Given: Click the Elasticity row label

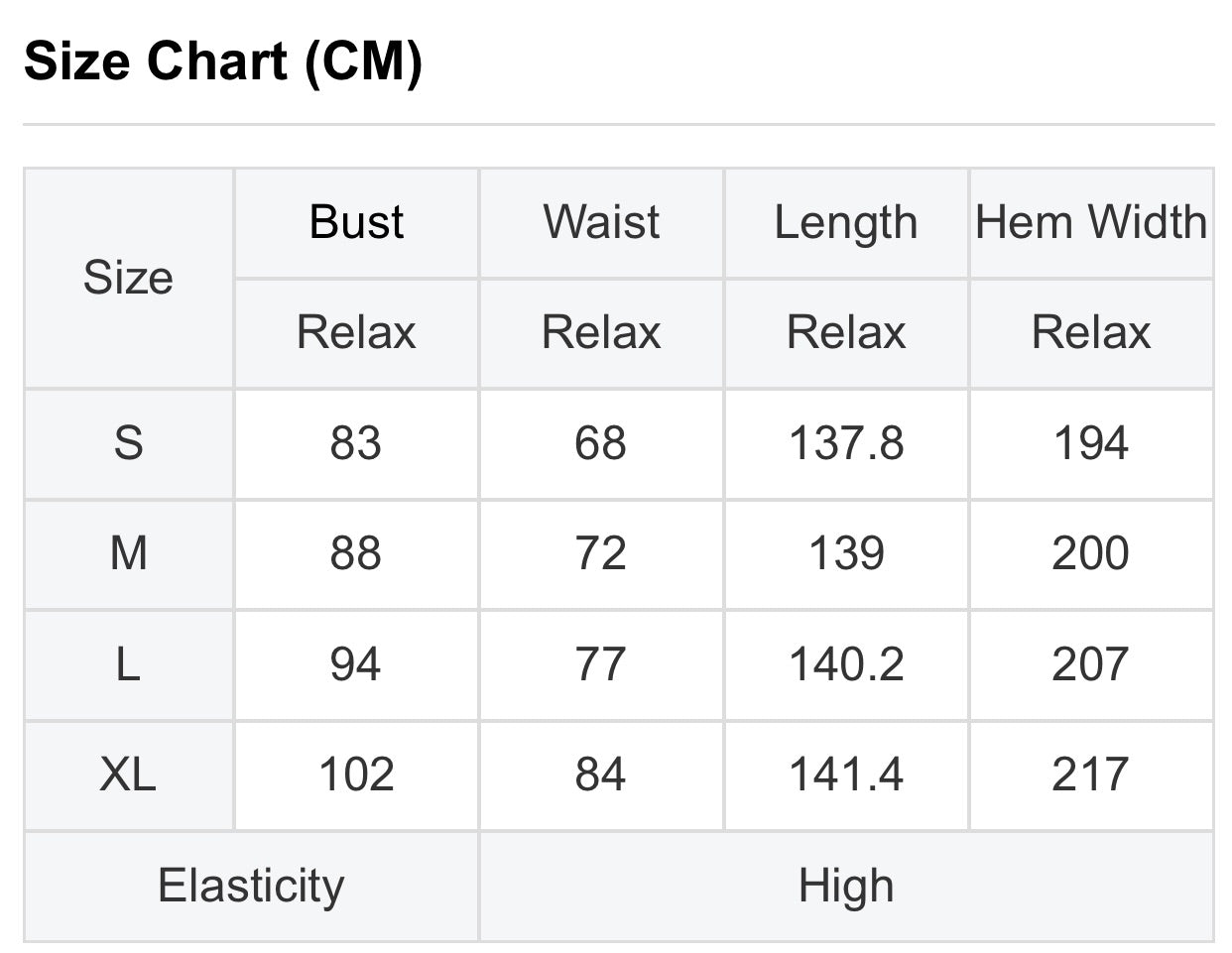Looking at the screenshot, I should [x=251, y=886].
